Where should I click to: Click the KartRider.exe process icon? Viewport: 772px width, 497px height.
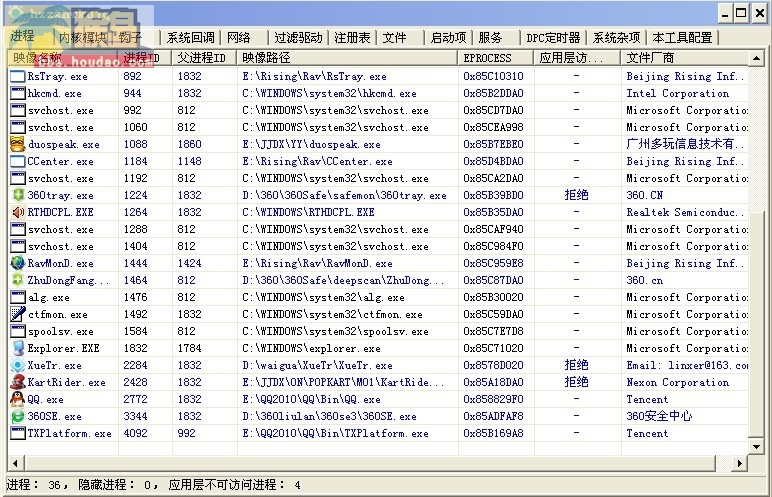pyautogui.click(x=18, y=382)
